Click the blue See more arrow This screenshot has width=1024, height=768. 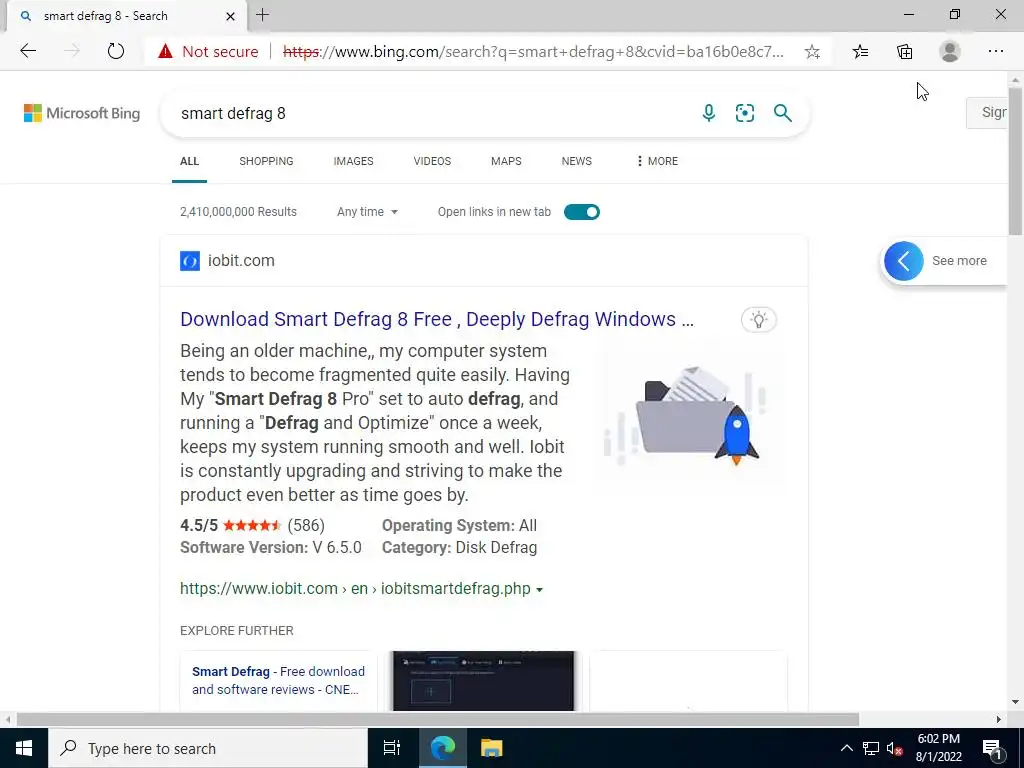tap(904, 261)
